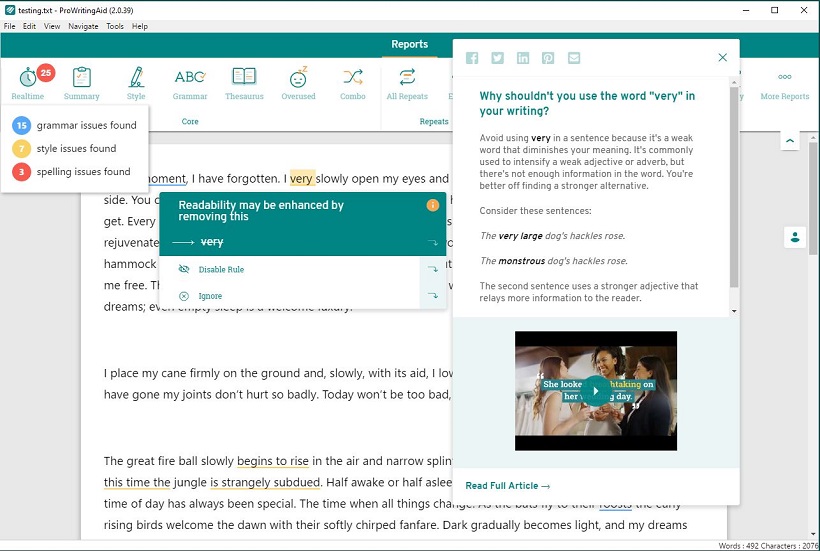Image resolution: width=820 pixels, height=551 pixels.
Task: Open the Realtime report
Action: tap(28, 83)
